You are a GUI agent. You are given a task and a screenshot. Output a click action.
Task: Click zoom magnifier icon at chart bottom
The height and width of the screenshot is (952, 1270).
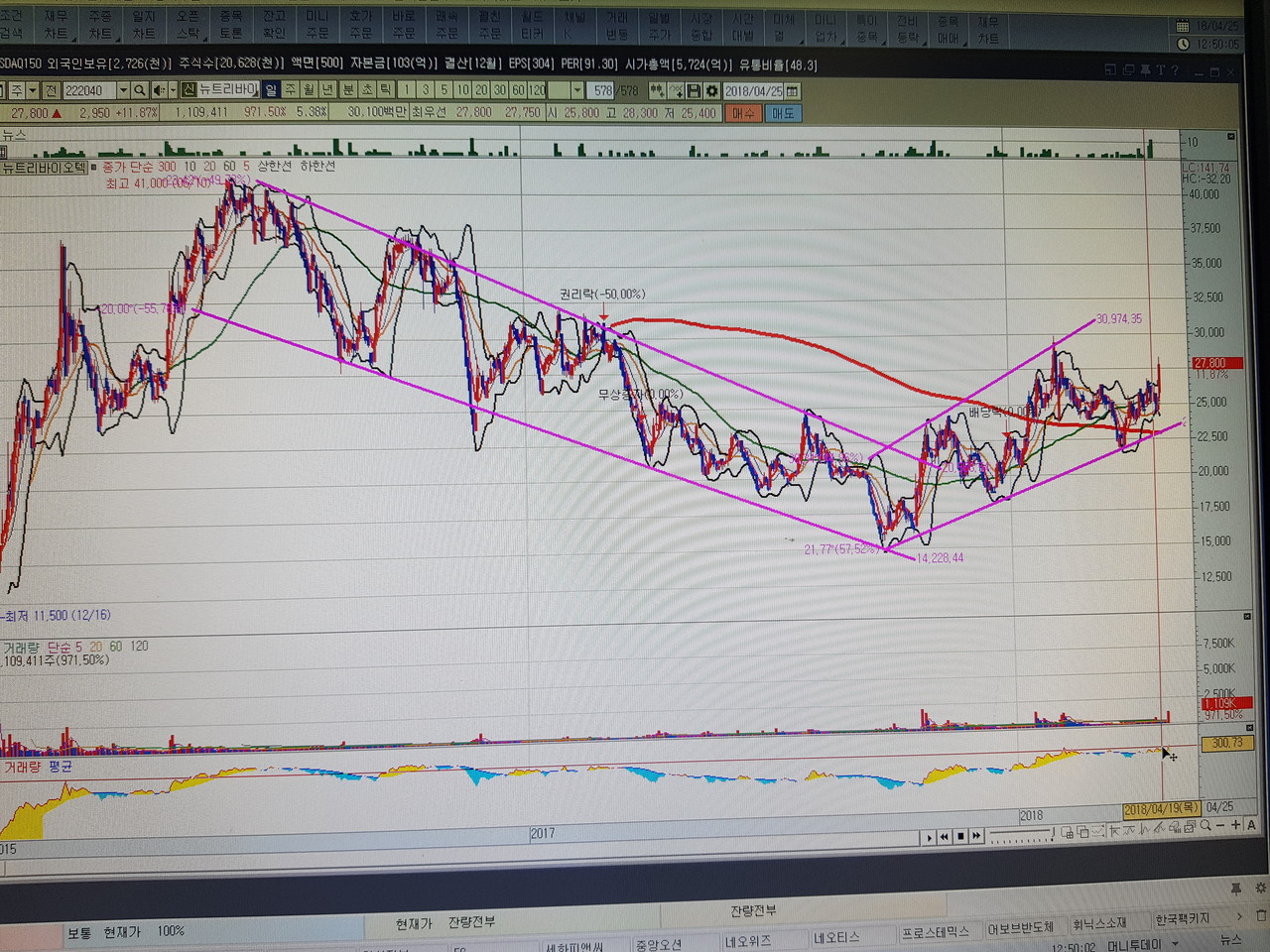coord(1205,825)
